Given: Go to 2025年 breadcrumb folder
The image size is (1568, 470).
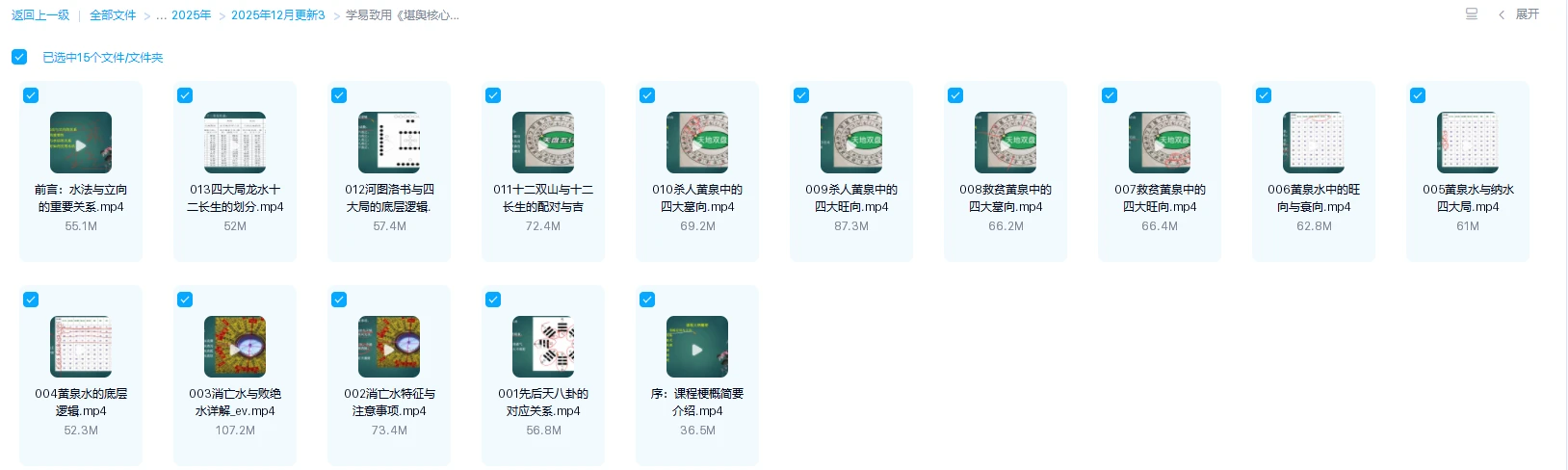Looking at the screenshot, I should [x=191, y=15].
